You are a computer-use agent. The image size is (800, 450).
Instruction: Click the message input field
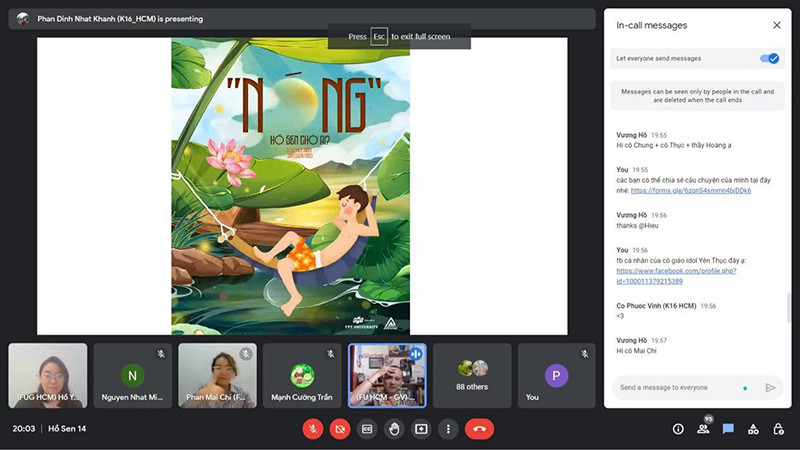(x=676, y=387)
